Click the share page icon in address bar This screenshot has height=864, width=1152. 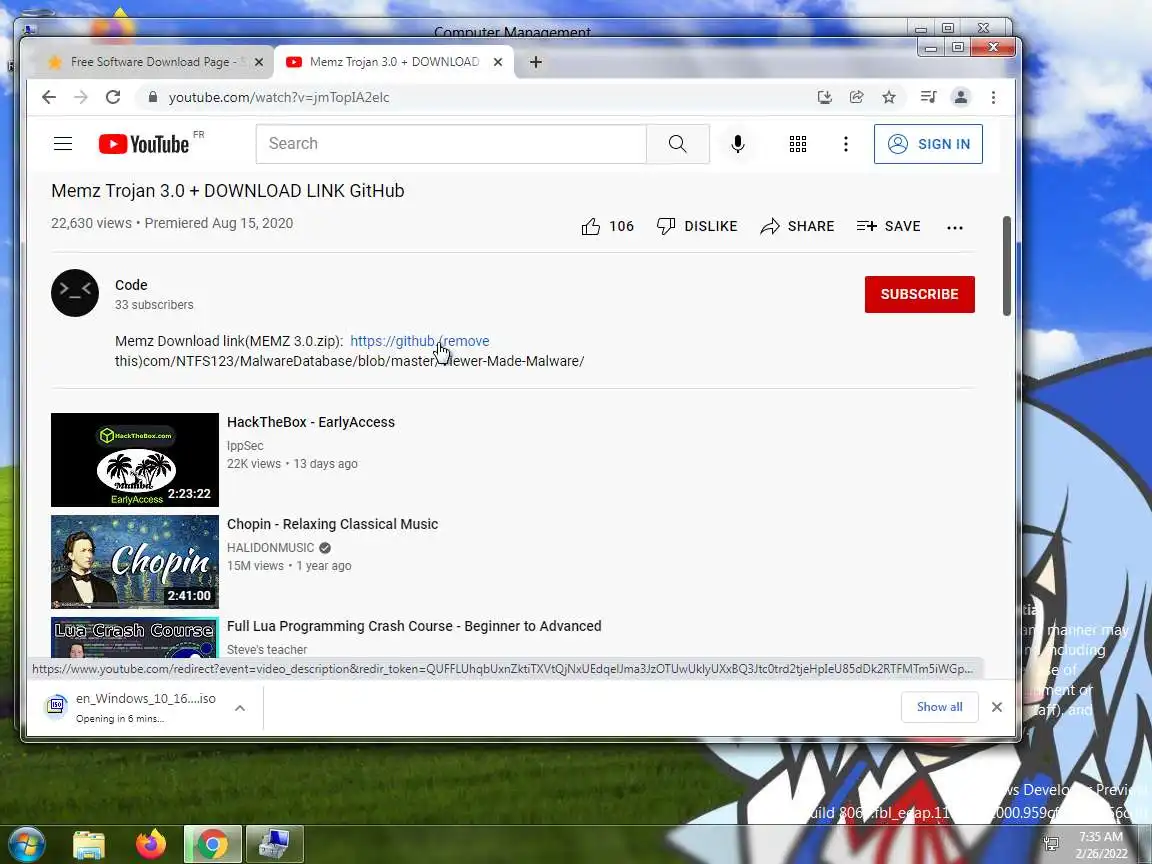[857, 97]
